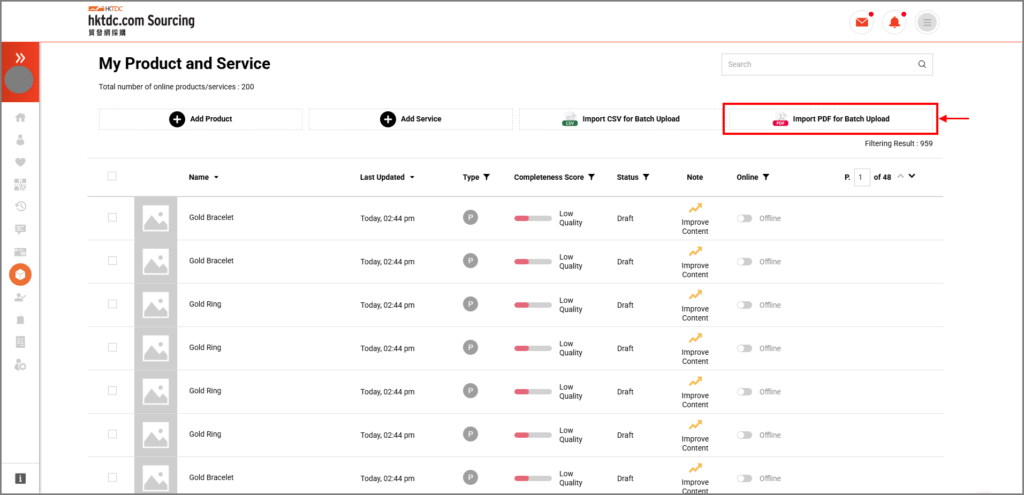The height and width of the screenshot is (495, 1024).
Task: Open the heart favorites icon in sidebar
Action: pyautogui.click(x=20, y=162)
